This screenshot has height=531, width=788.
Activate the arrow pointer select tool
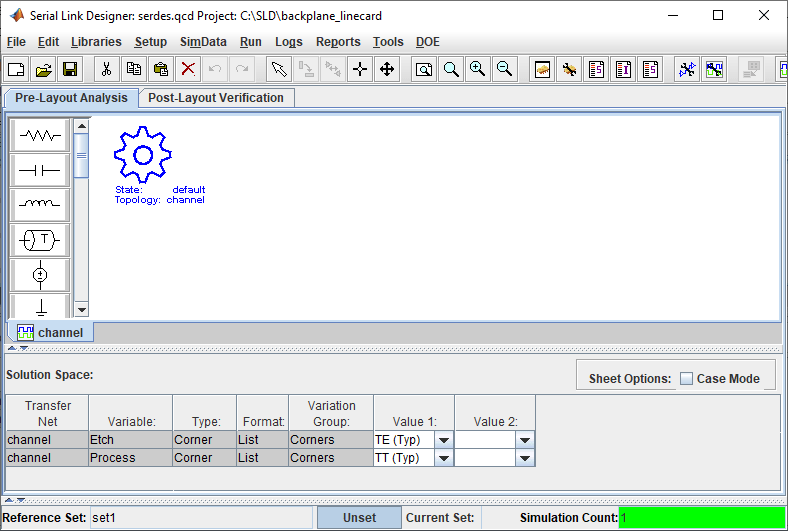(x=278, y=69)
